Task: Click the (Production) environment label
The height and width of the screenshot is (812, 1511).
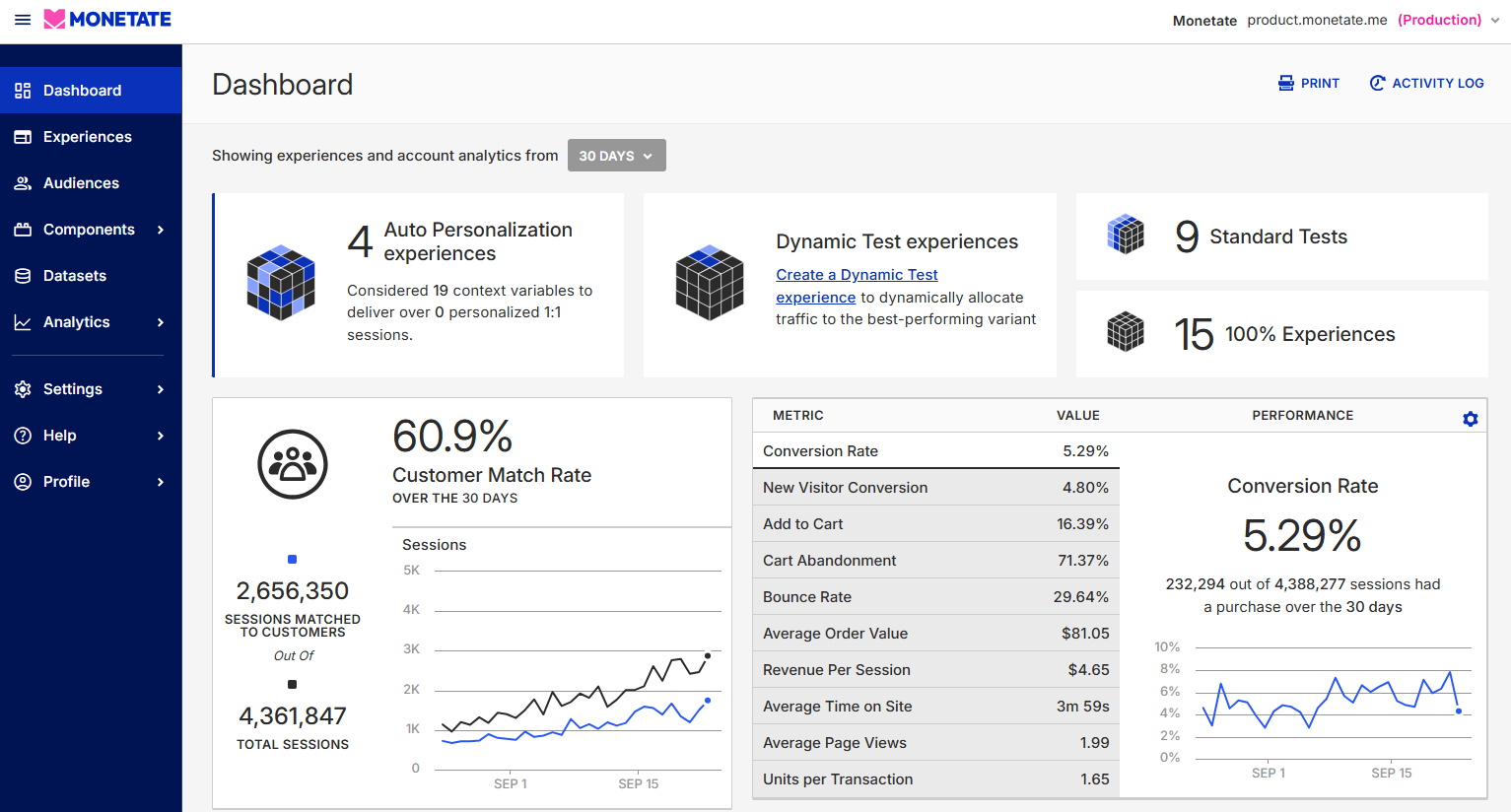Action: point(1440,21)
